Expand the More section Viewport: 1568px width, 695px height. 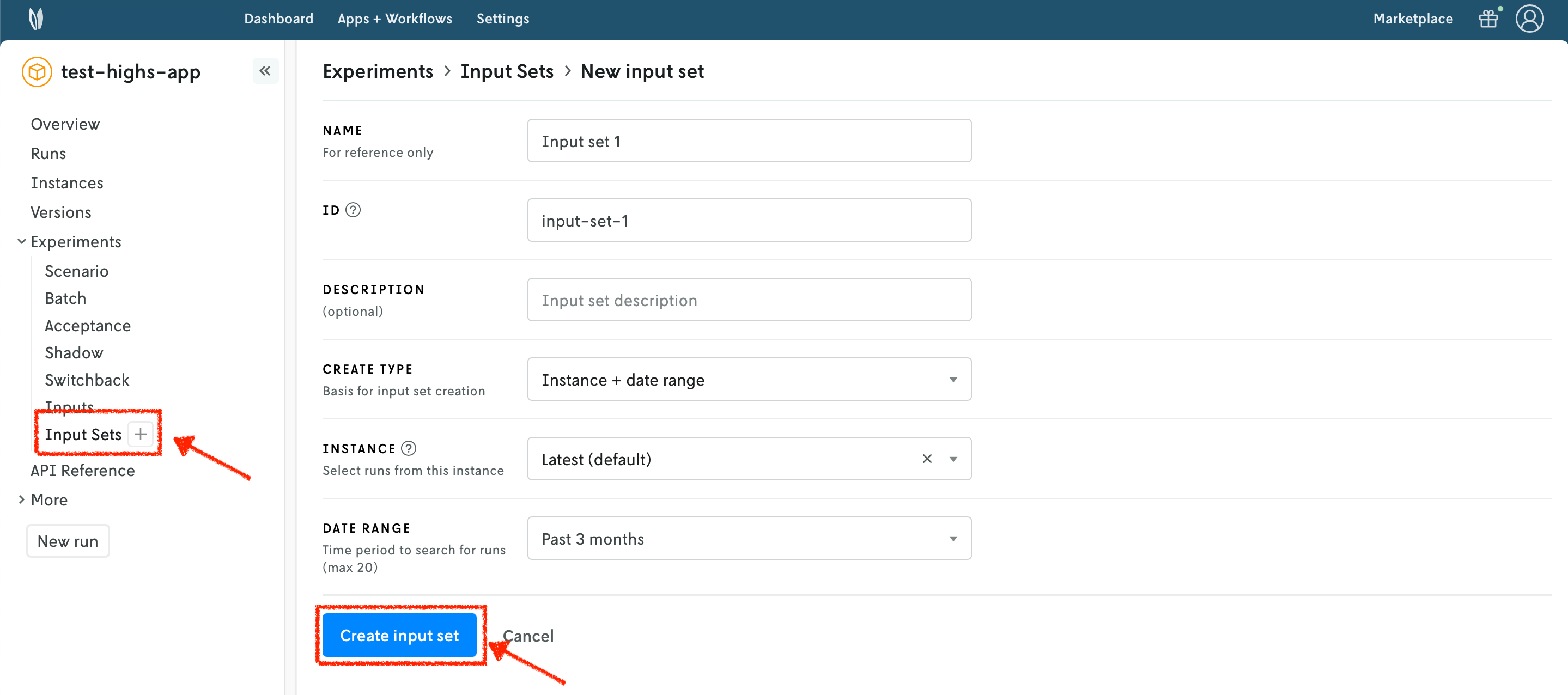[22, 499]
